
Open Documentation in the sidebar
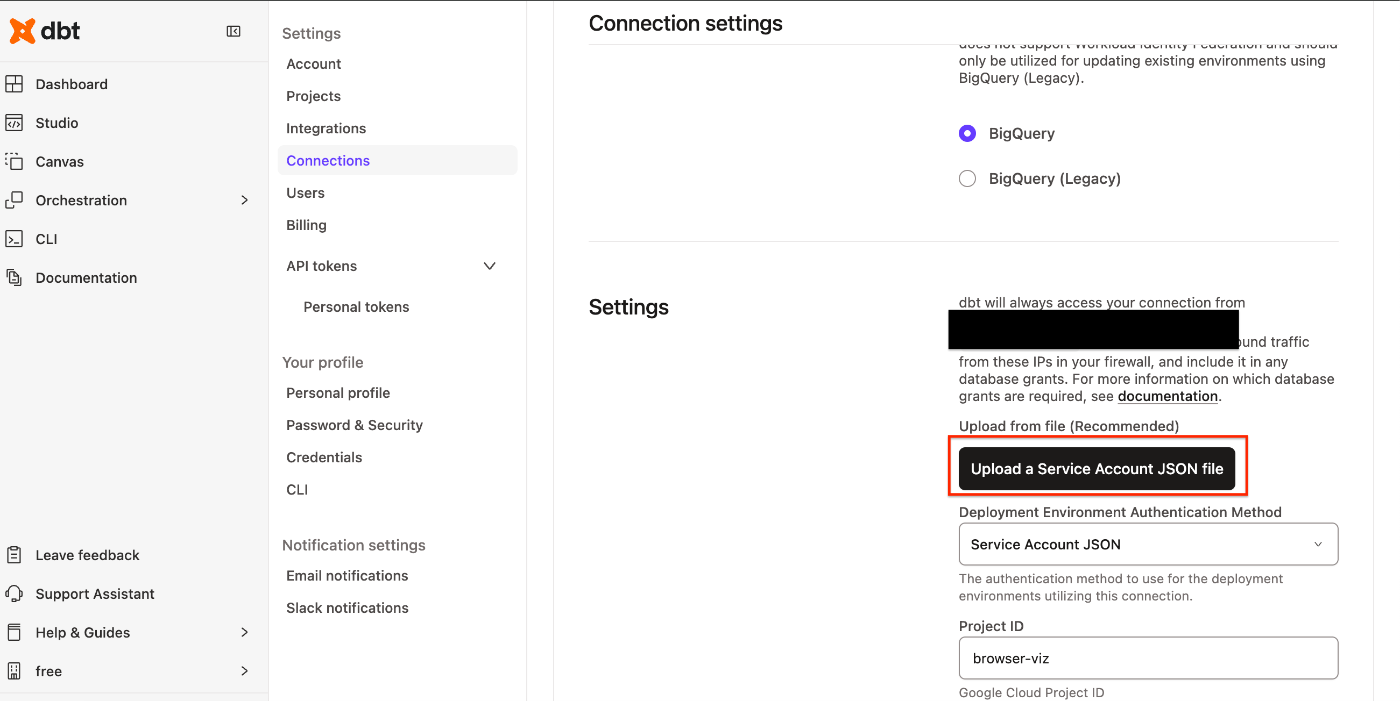(87, 278)
